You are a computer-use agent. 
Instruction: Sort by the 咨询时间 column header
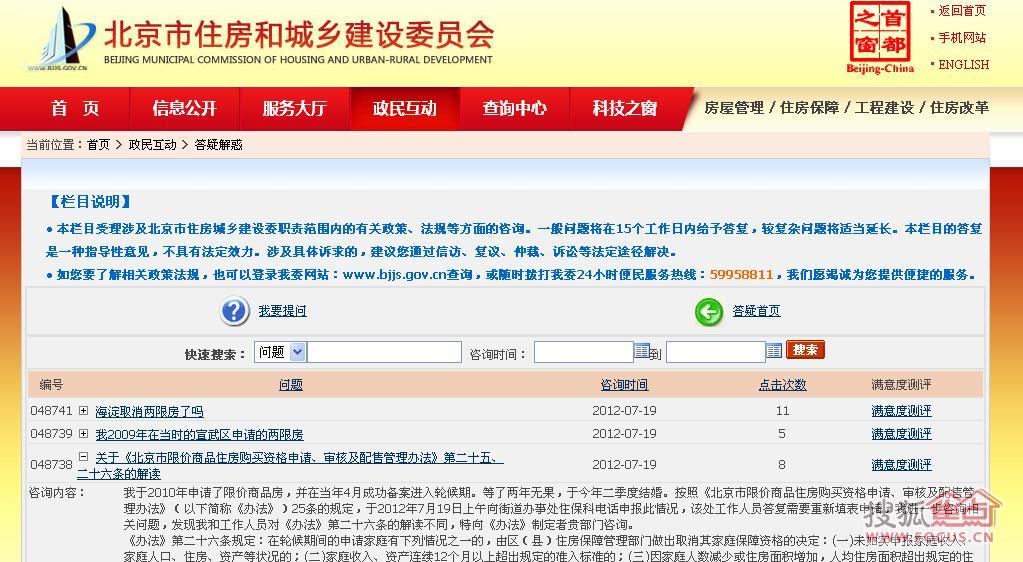[x=624, y=385]
